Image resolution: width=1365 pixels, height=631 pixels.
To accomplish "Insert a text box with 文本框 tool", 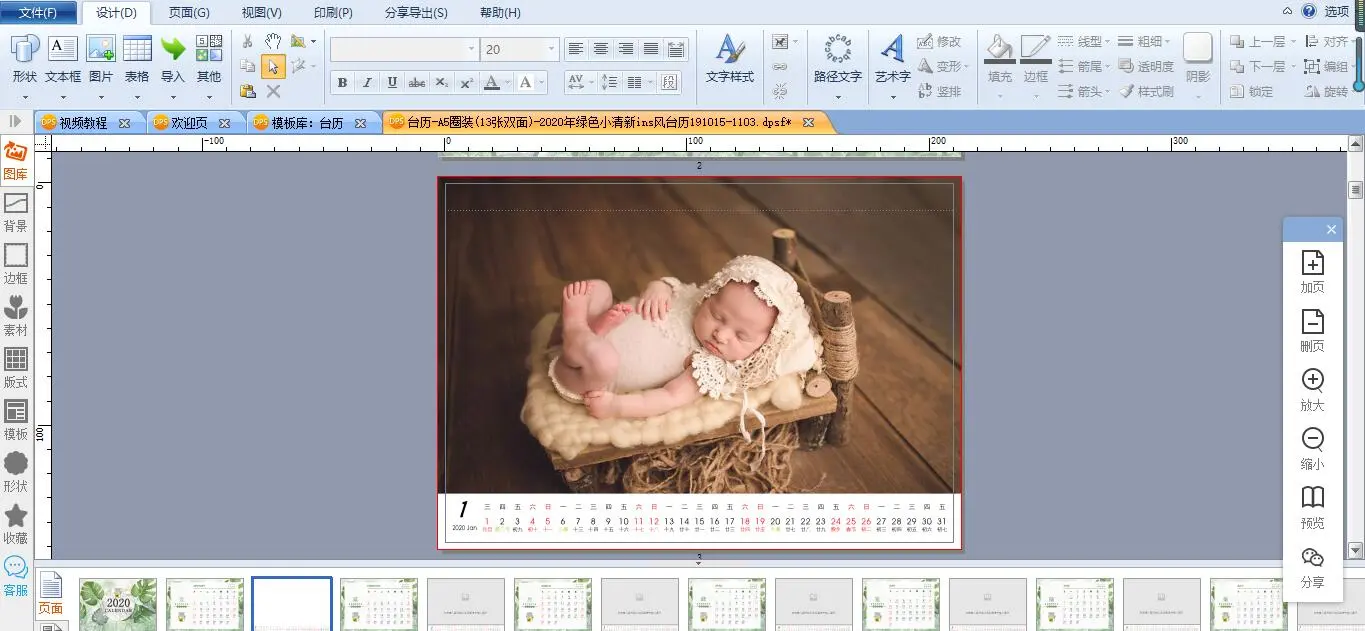I will pyautogui.click(x=63, y=58).
